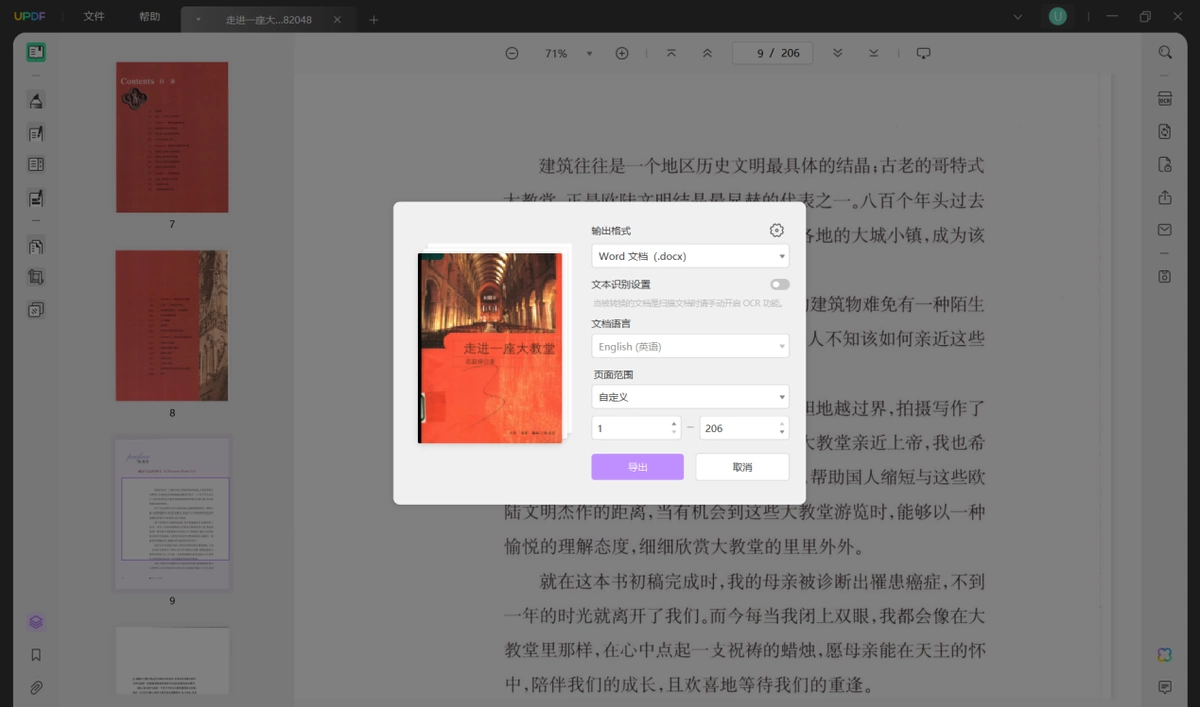1200x707 pixels.
Task: Click the 导出 export button
Action: pos(637,467)
